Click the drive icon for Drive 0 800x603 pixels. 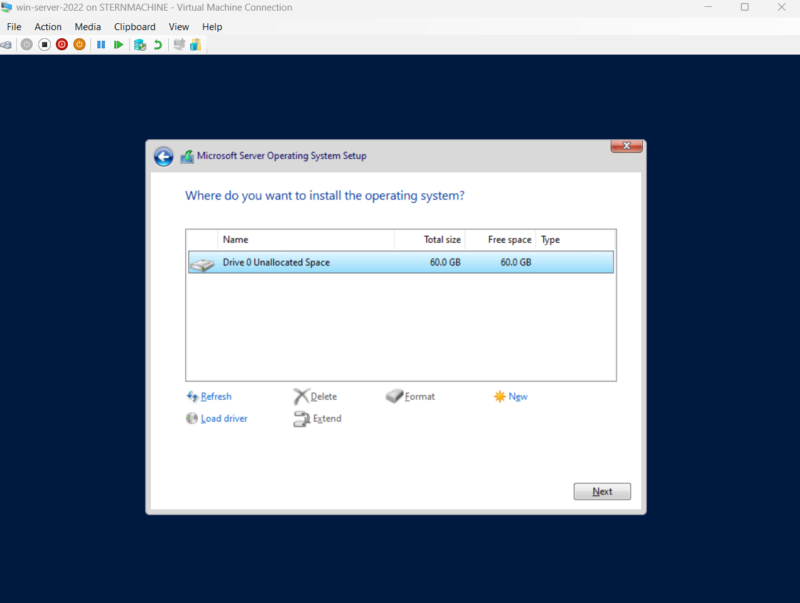coord(203,264)
